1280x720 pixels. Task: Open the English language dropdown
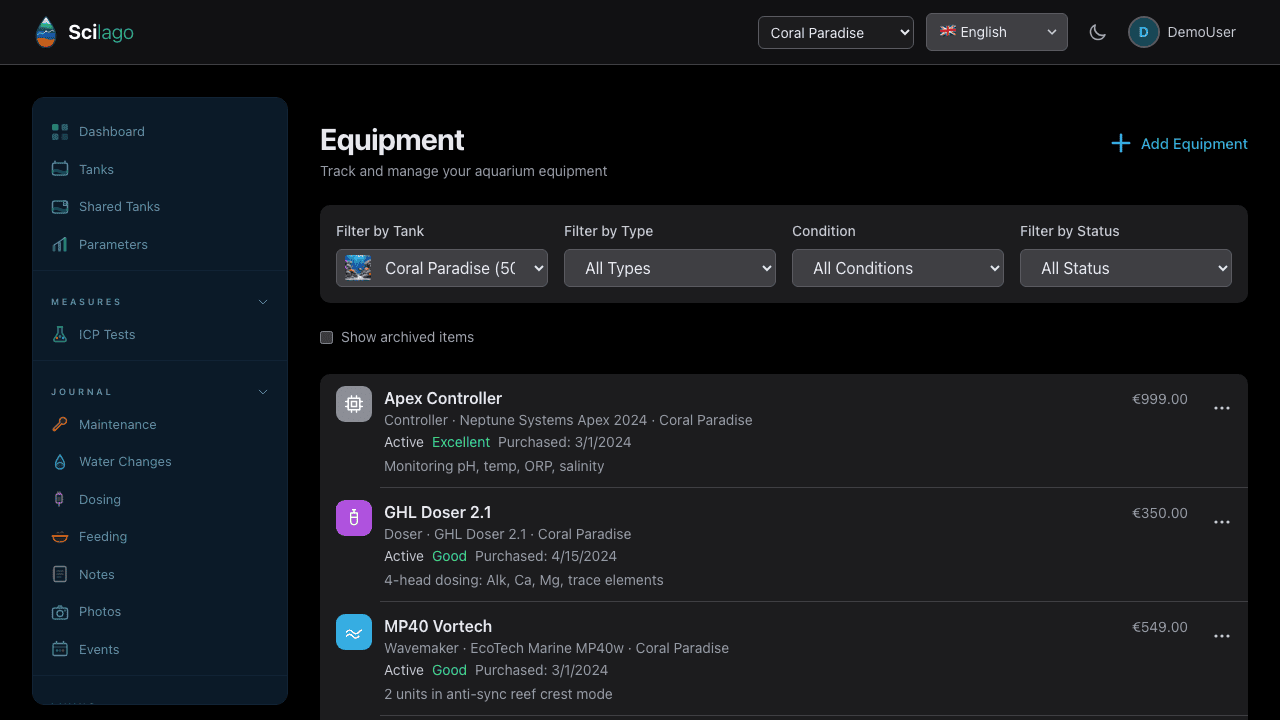(997, 32)
